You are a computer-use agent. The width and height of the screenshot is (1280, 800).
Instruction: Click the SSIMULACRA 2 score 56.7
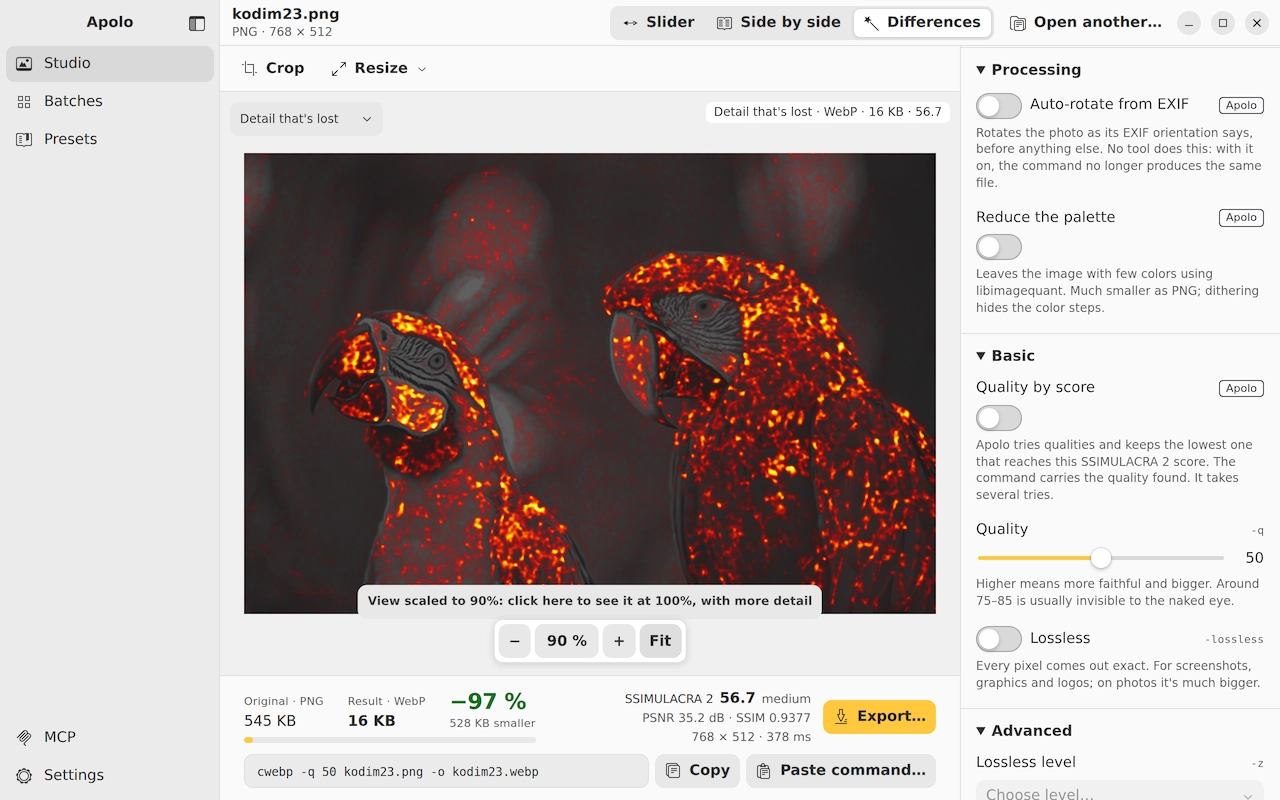pyautogui.click(x=737, y=698)
